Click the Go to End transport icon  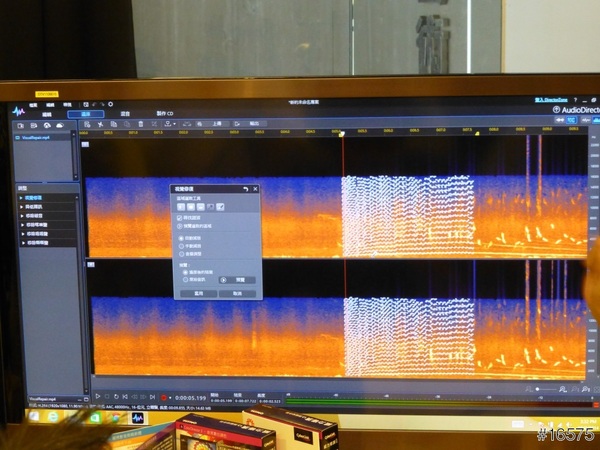152,397
